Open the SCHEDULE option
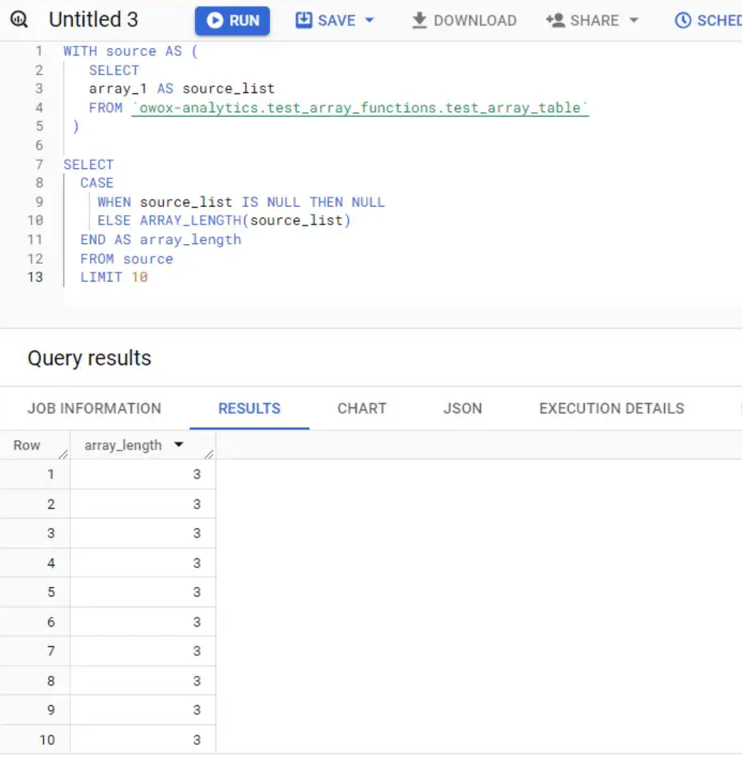742x768 pixels. point(708,21)
